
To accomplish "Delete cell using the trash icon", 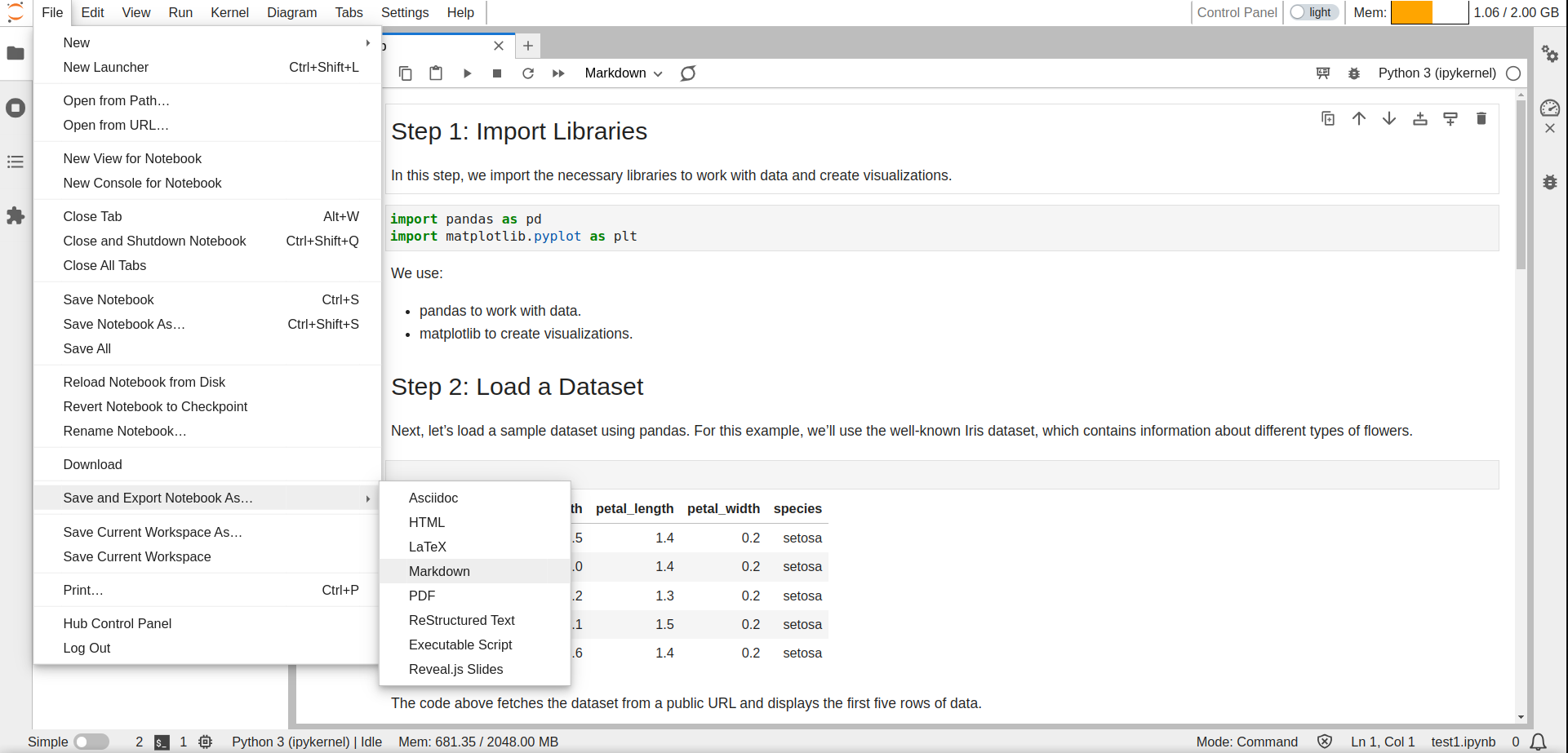I will (x=1481, y=119).
